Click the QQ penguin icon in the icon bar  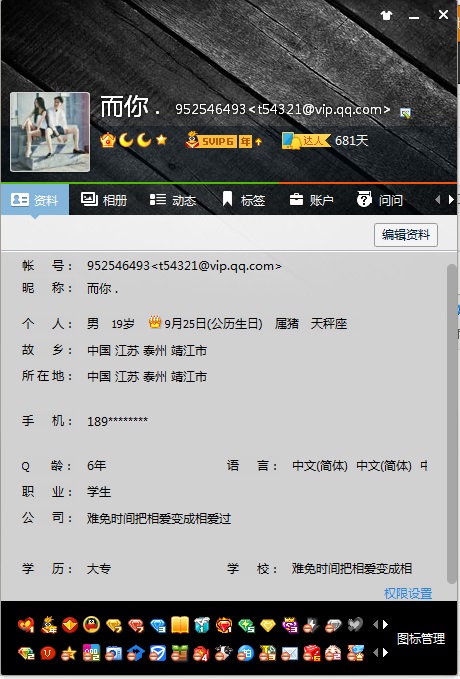click(91, 625)
